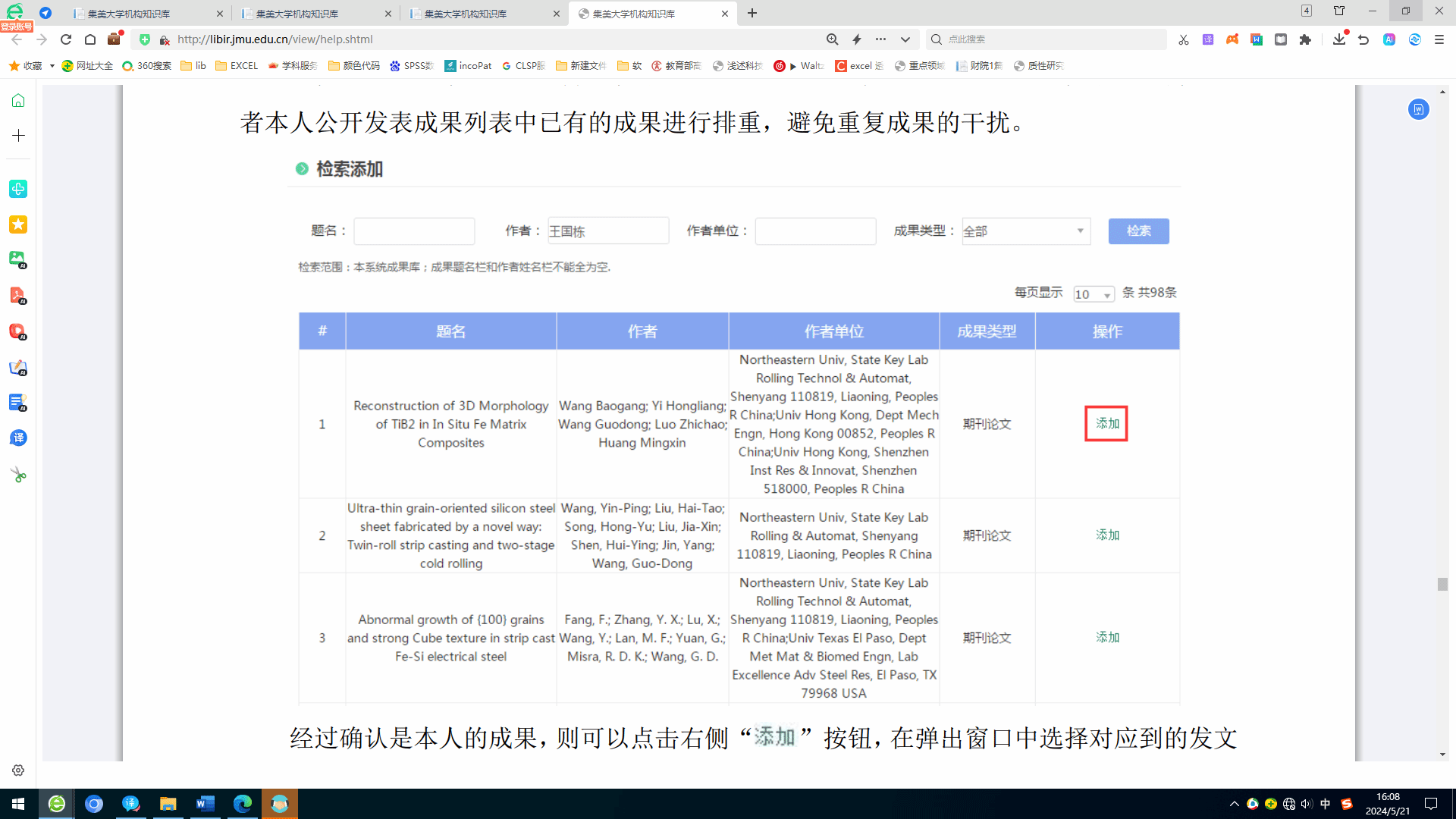Click the 作者单位 column header
Viewport: 1456px width, 819px height.
click(x=834, y=331)
